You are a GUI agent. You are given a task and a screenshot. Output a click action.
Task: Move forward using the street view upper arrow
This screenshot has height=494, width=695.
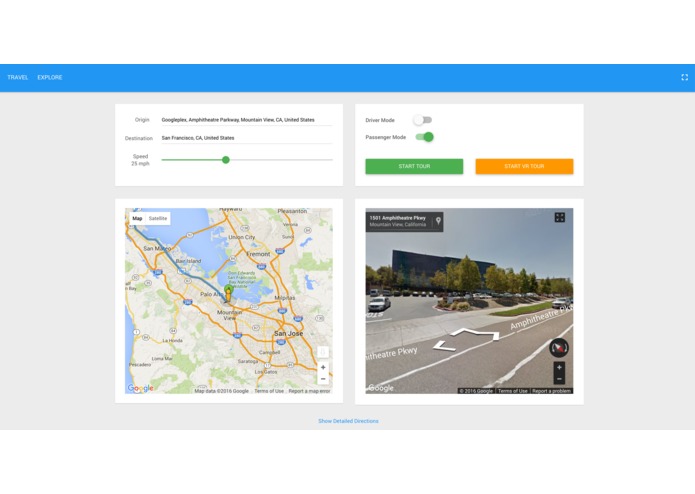pos(475,334)
